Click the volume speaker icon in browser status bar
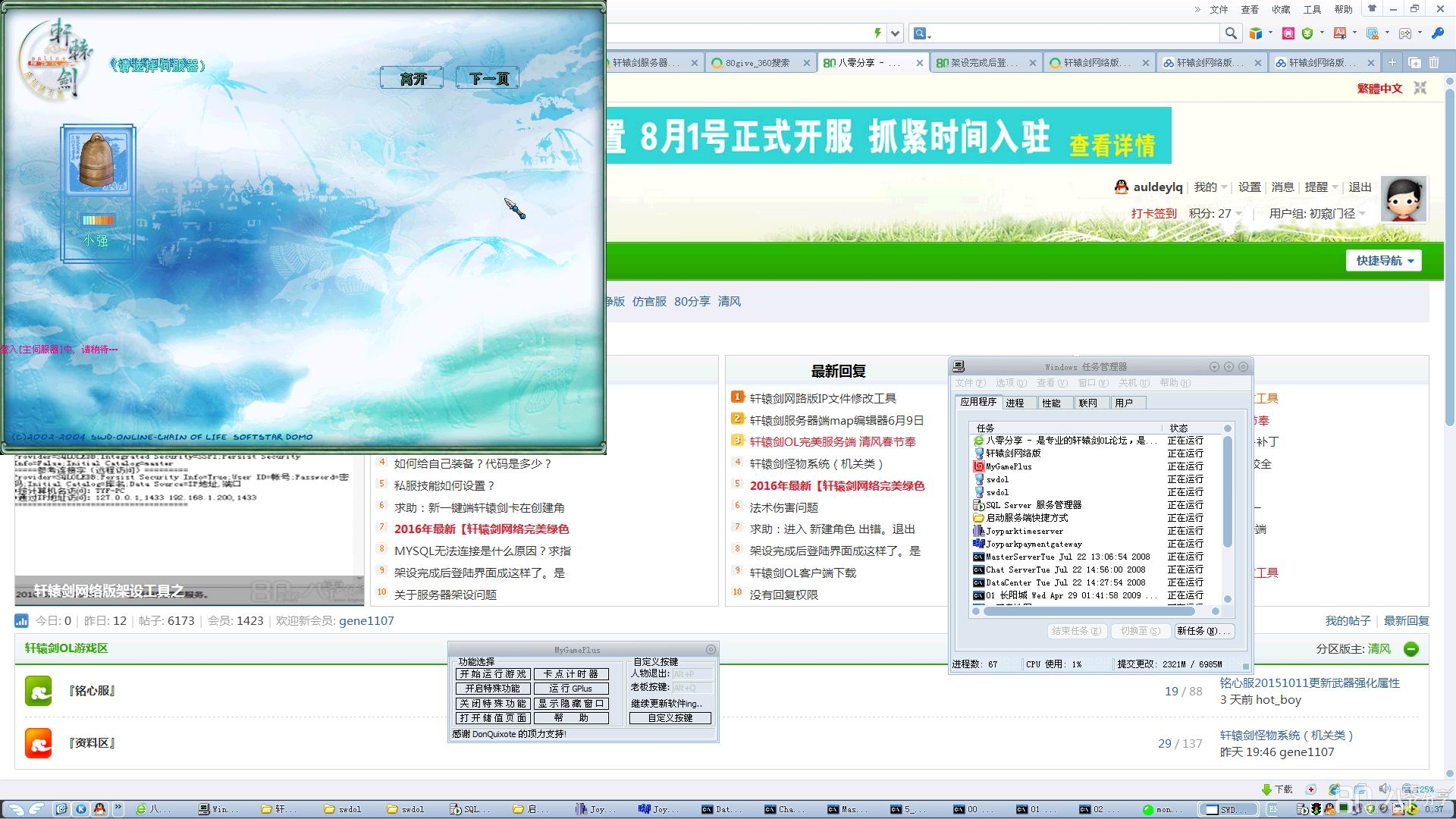Screen dimensions: 1456x819 [1385, 789]
